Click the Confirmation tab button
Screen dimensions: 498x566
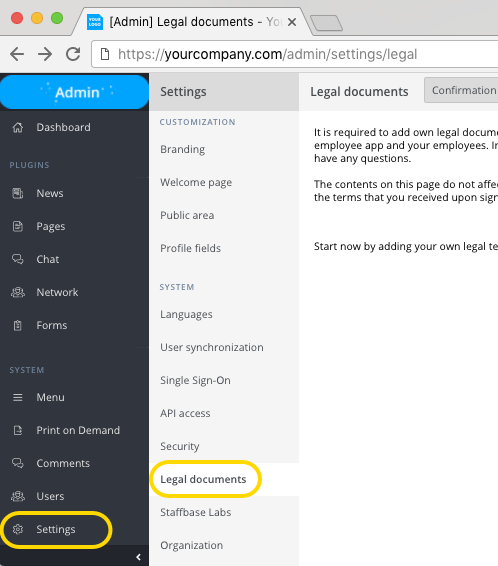tap(461, 90)
